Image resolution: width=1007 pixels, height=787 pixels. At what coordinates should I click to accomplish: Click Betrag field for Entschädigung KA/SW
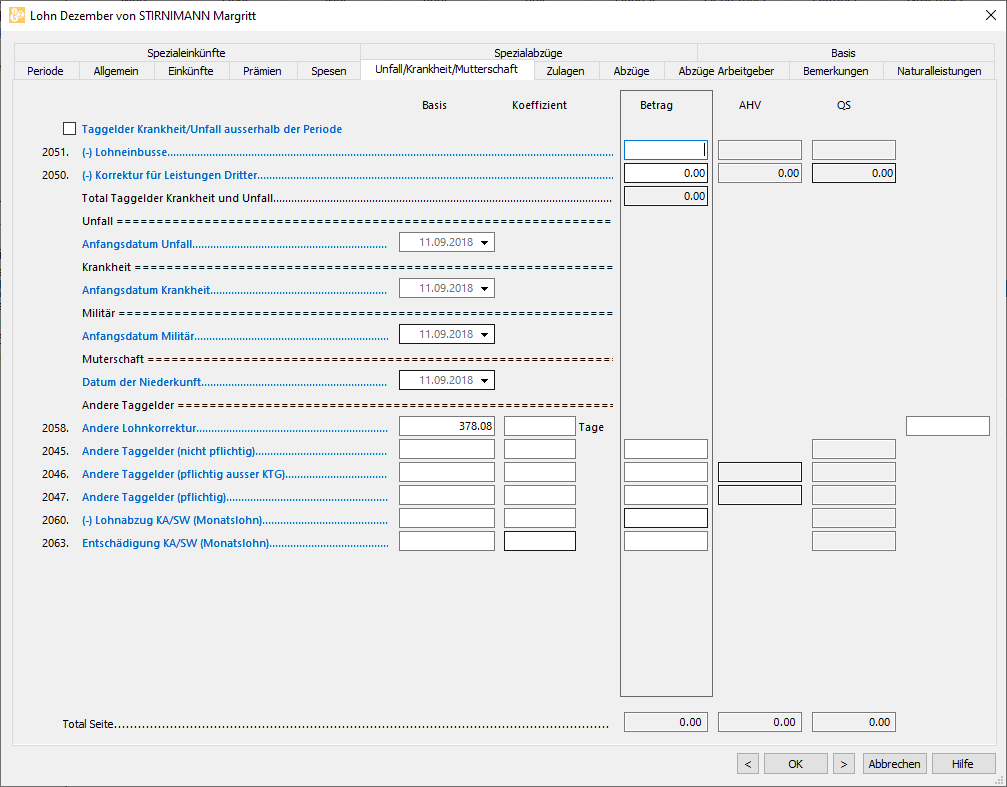point(665,541)
